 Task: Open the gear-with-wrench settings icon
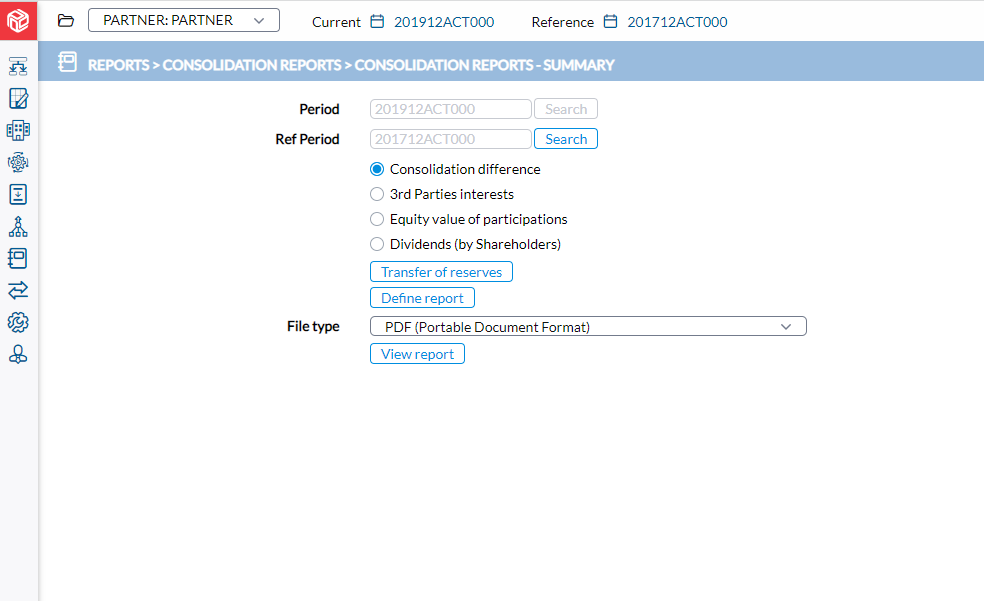pyautogui.click(x=18, y=322)
